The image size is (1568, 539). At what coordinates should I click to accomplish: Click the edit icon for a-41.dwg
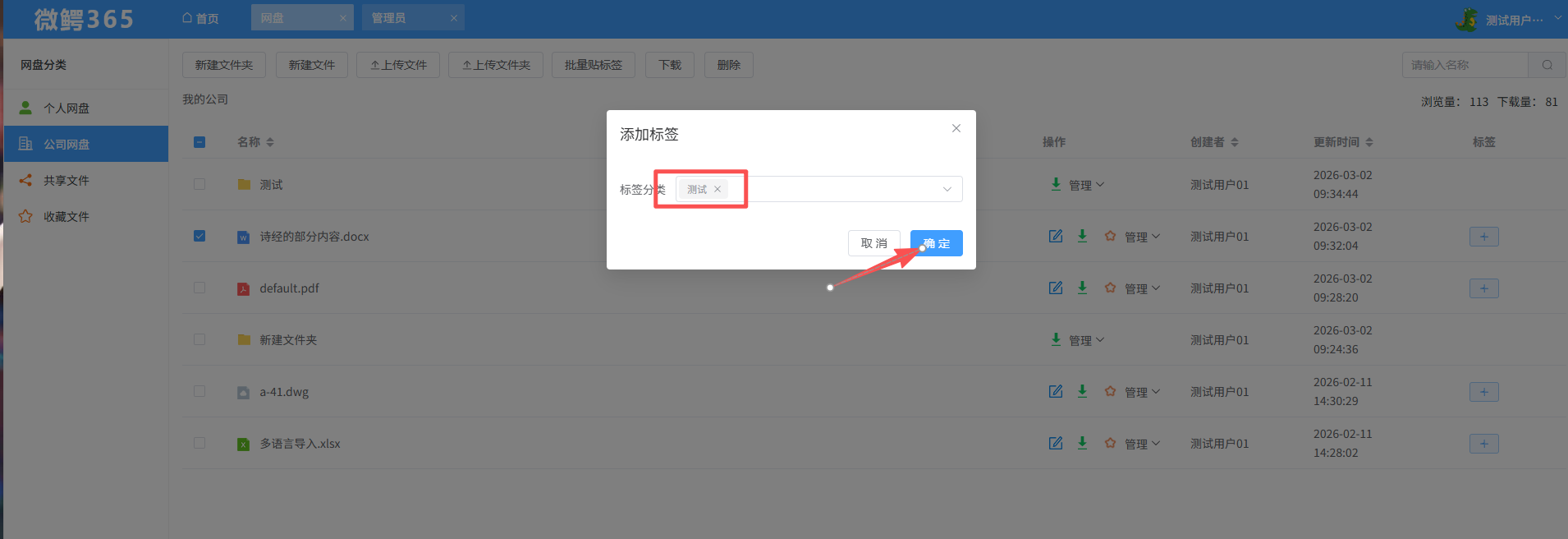pyautogui.click(x=1056, y=391)
